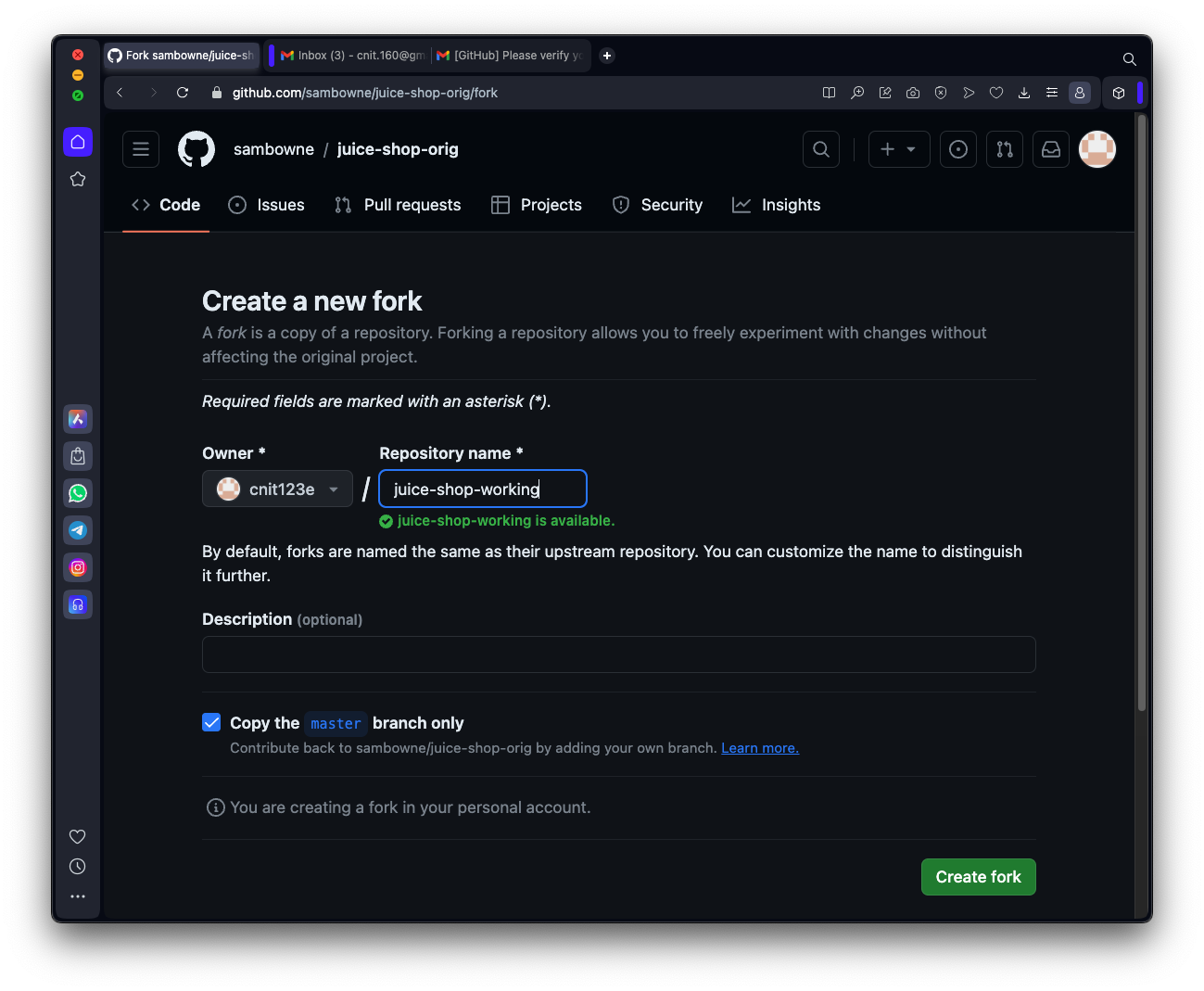Open the juice-shop-orig repository link
Viewport: 1204px width, 991px height.
[x=398, y=149]
